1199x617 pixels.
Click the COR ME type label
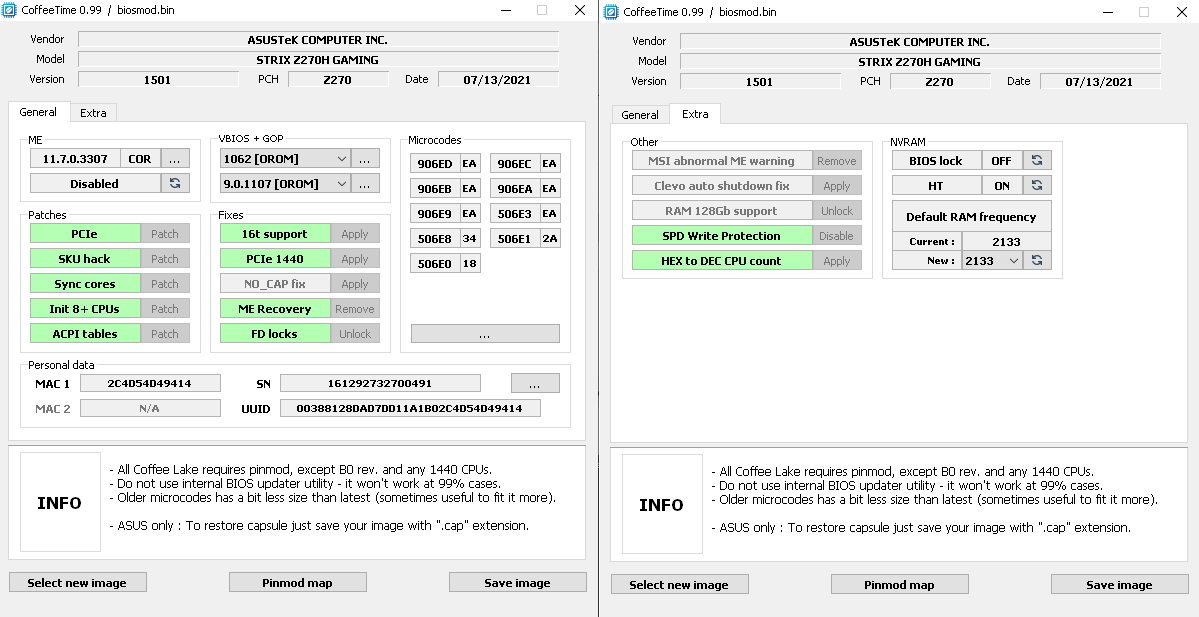[x=140, y=159]
